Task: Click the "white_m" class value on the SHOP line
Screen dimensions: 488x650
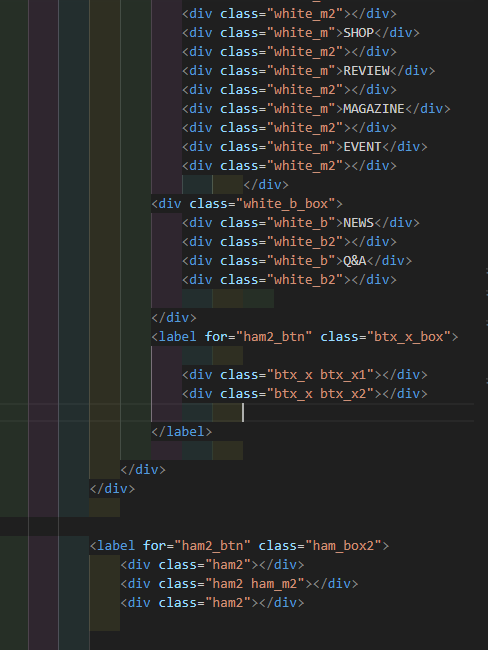Action: [x=301, y=33]
